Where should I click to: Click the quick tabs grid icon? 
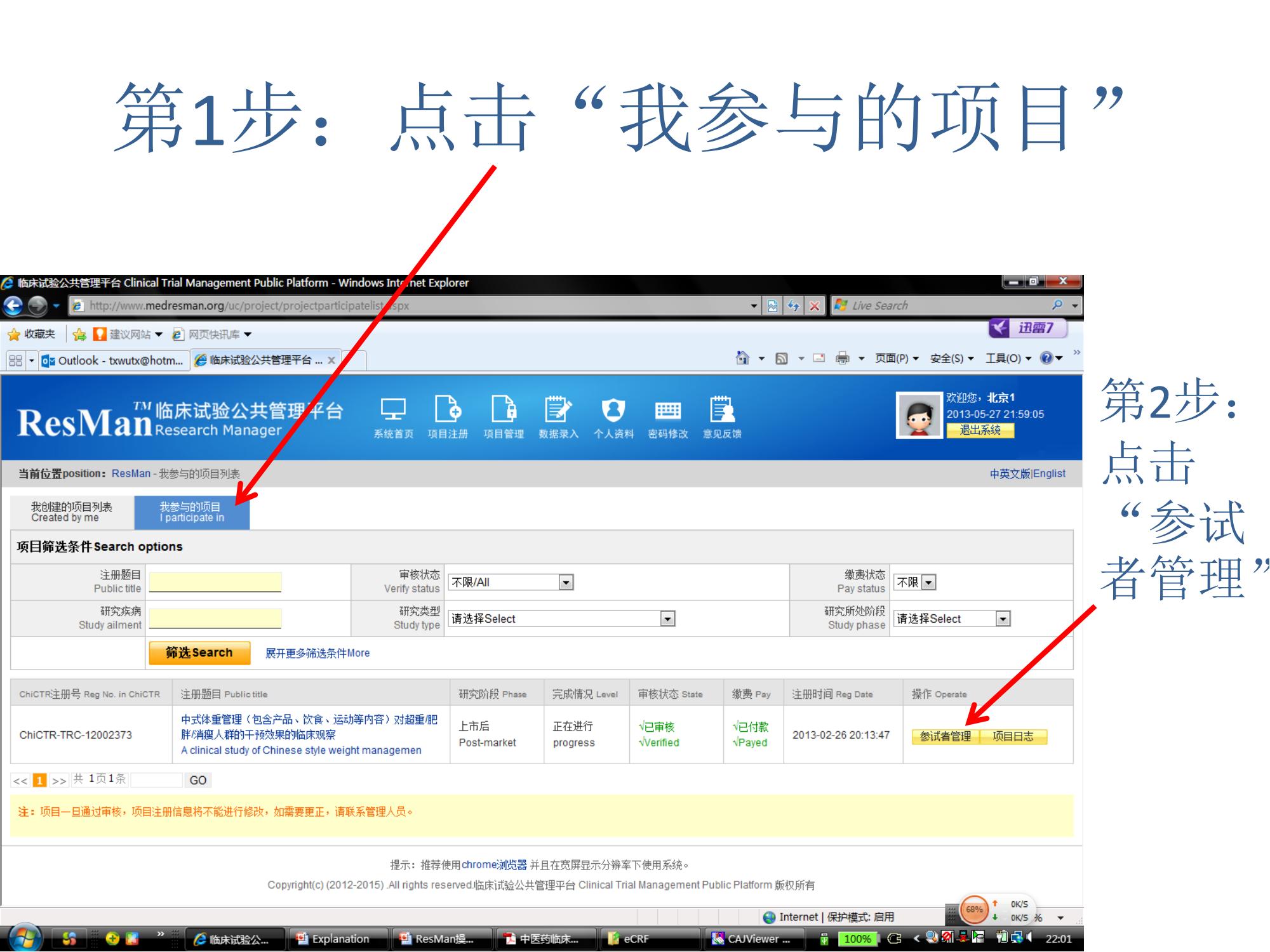15,360
